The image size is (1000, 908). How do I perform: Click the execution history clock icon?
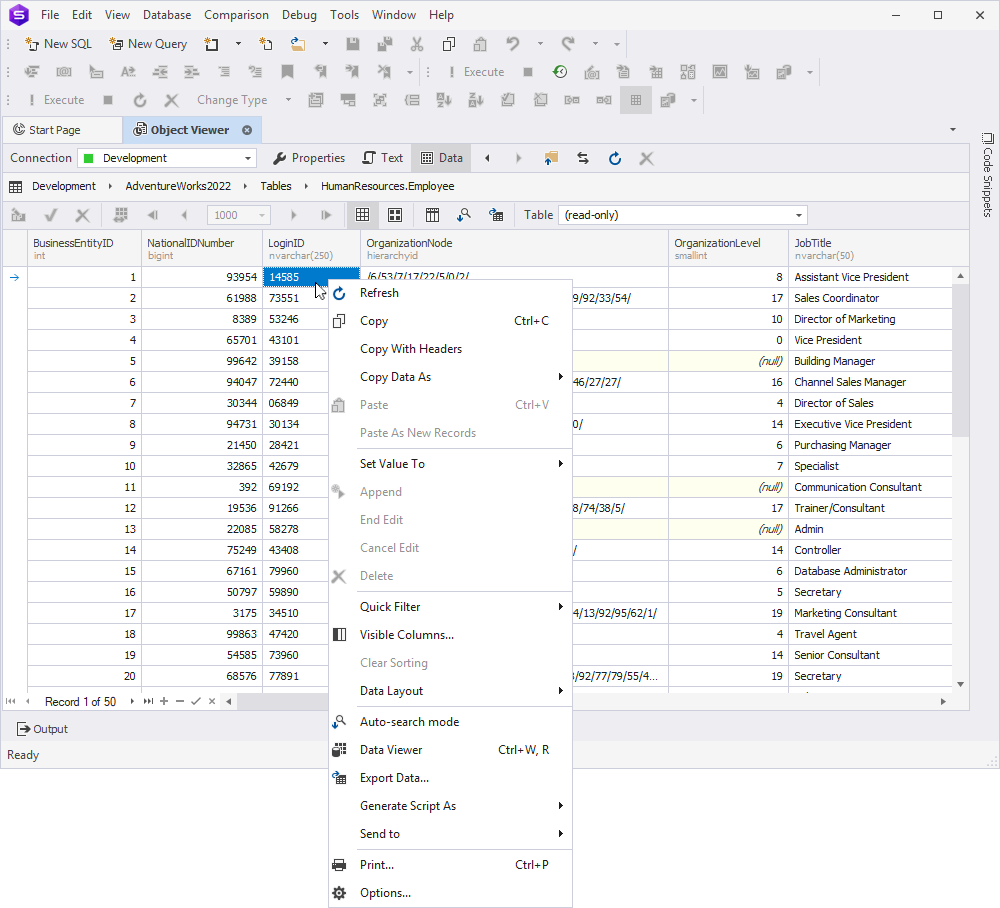click(x=560, y=72)
